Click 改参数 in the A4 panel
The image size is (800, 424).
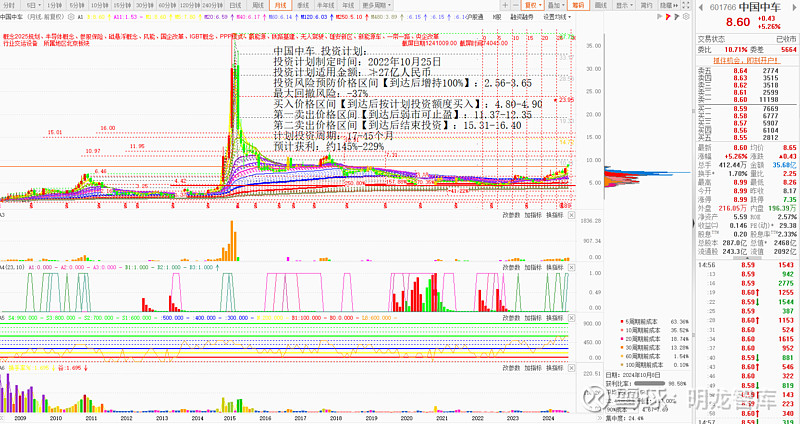[x=511, y=267]
